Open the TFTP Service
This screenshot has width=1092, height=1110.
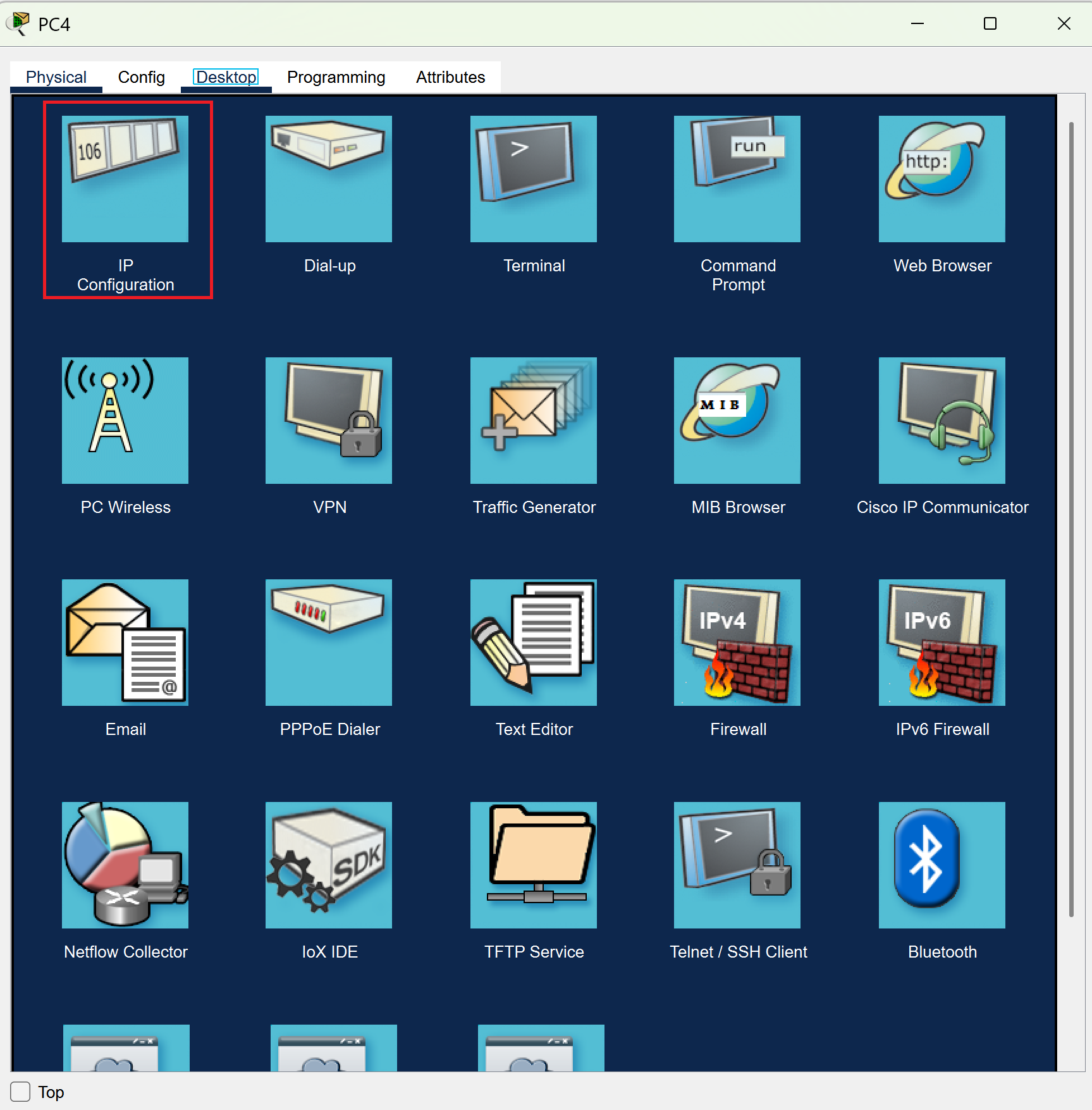click(x=534, y=865)
